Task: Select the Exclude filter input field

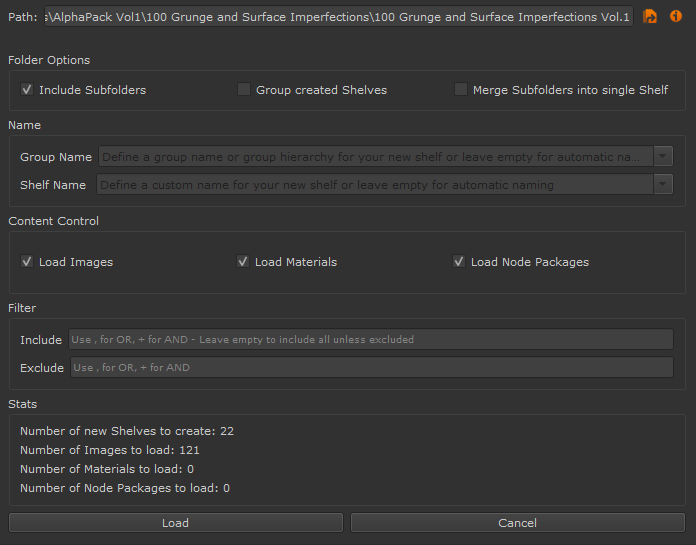Action: (x=370, y=368)
